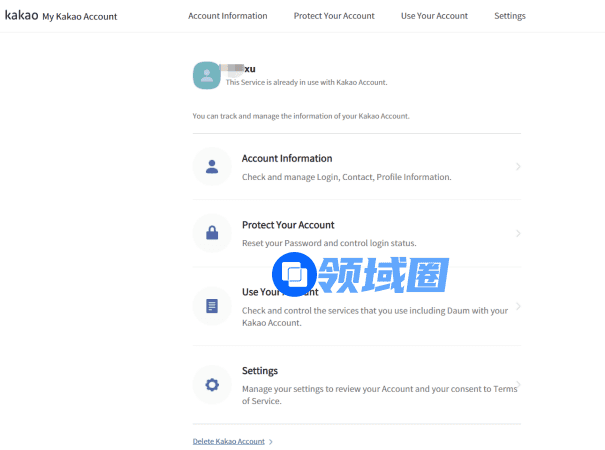Click the chevron on the Settings row
Image resolution: width=605 pixels, height=450 pixels.
[518, 385]
